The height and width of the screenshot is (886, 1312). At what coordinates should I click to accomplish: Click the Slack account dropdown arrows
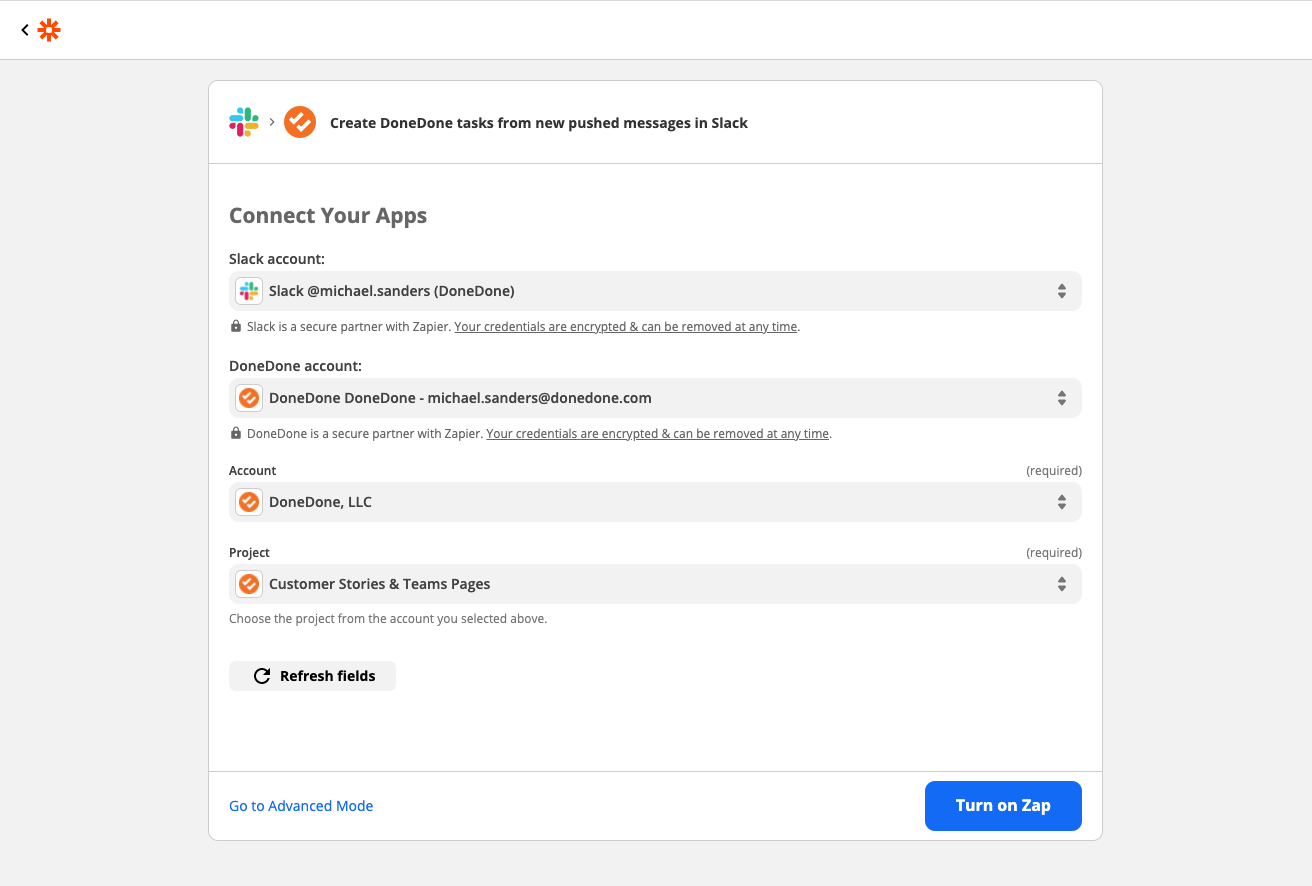[1062, 291]
